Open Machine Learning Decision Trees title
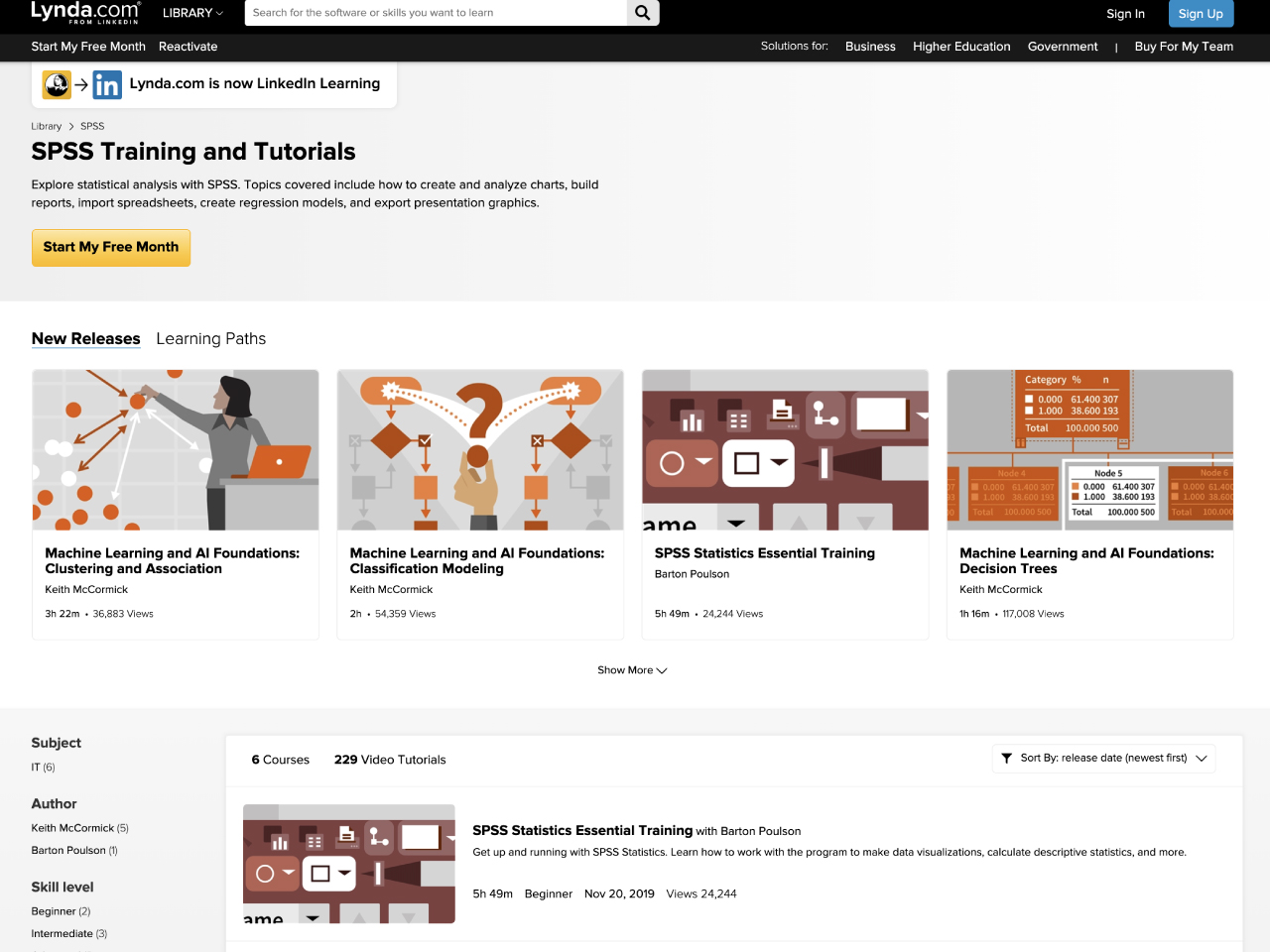This screenshot has width=1270, height=952. (x=1086, y=561)
